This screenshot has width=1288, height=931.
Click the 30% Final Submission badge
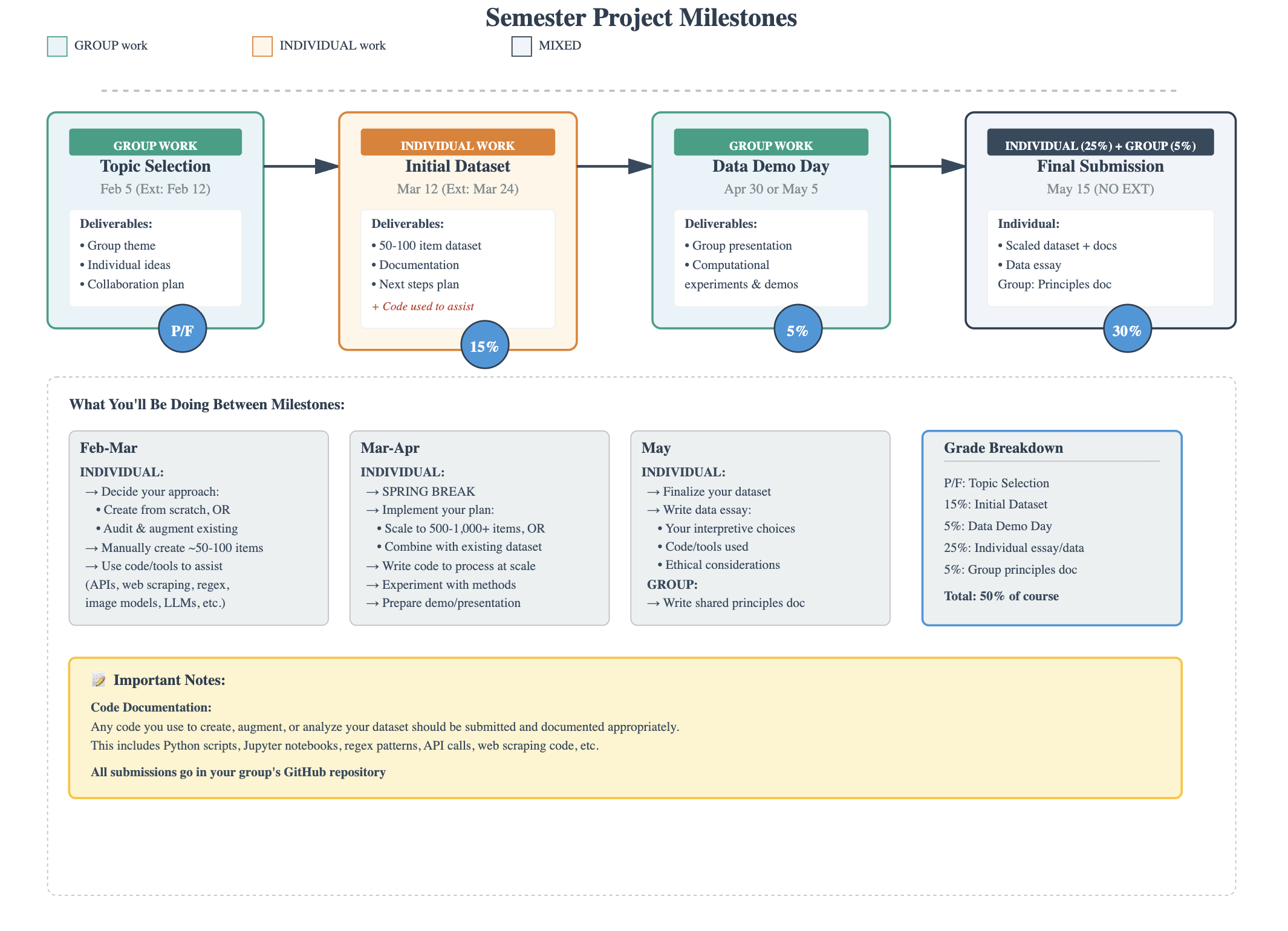click(x=1127, y=329)
